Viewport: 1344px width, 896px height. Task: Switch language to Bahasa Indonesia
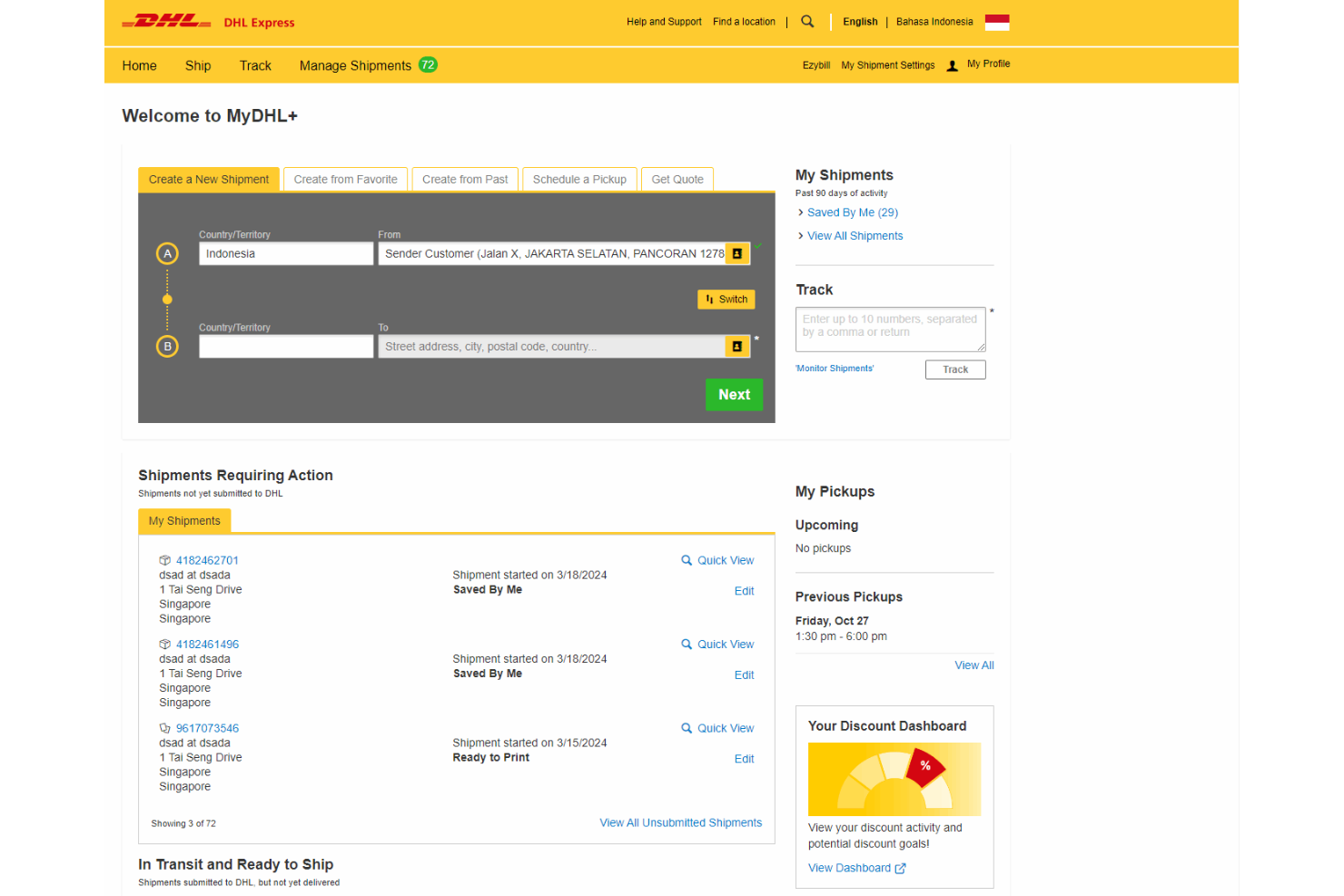click(x=934, y=22)
